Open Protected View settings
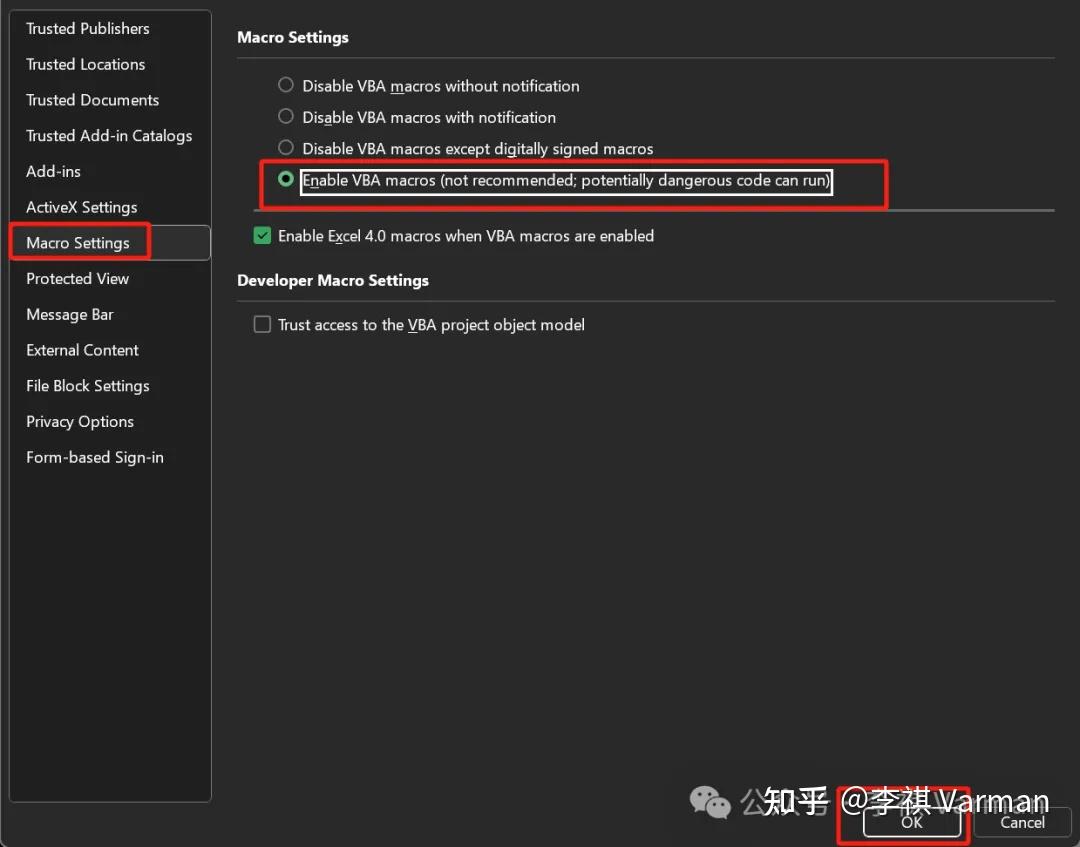 click(77, 278)
